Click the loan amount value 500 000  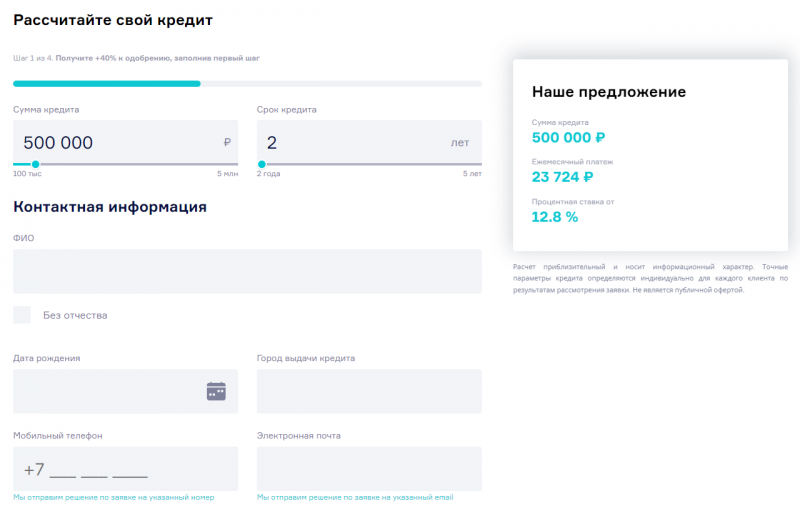(58, 143)
